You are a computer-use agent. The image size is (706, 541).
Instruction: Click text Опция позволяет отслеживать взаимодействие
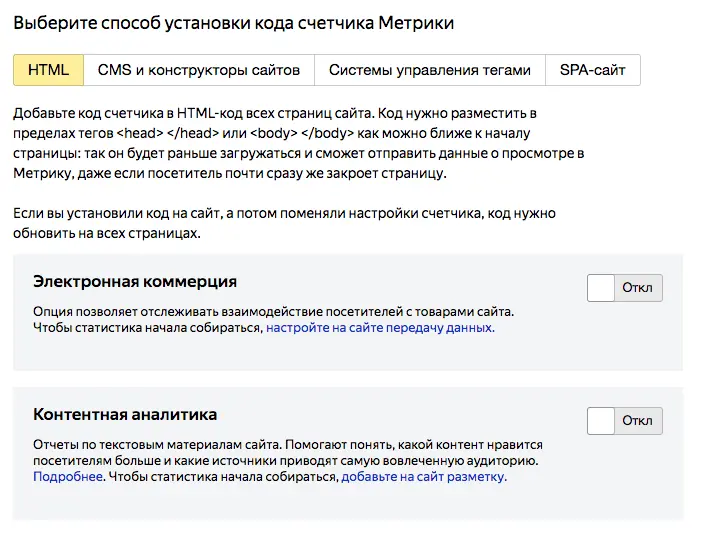pyautogui.click(x=273, y=311)
